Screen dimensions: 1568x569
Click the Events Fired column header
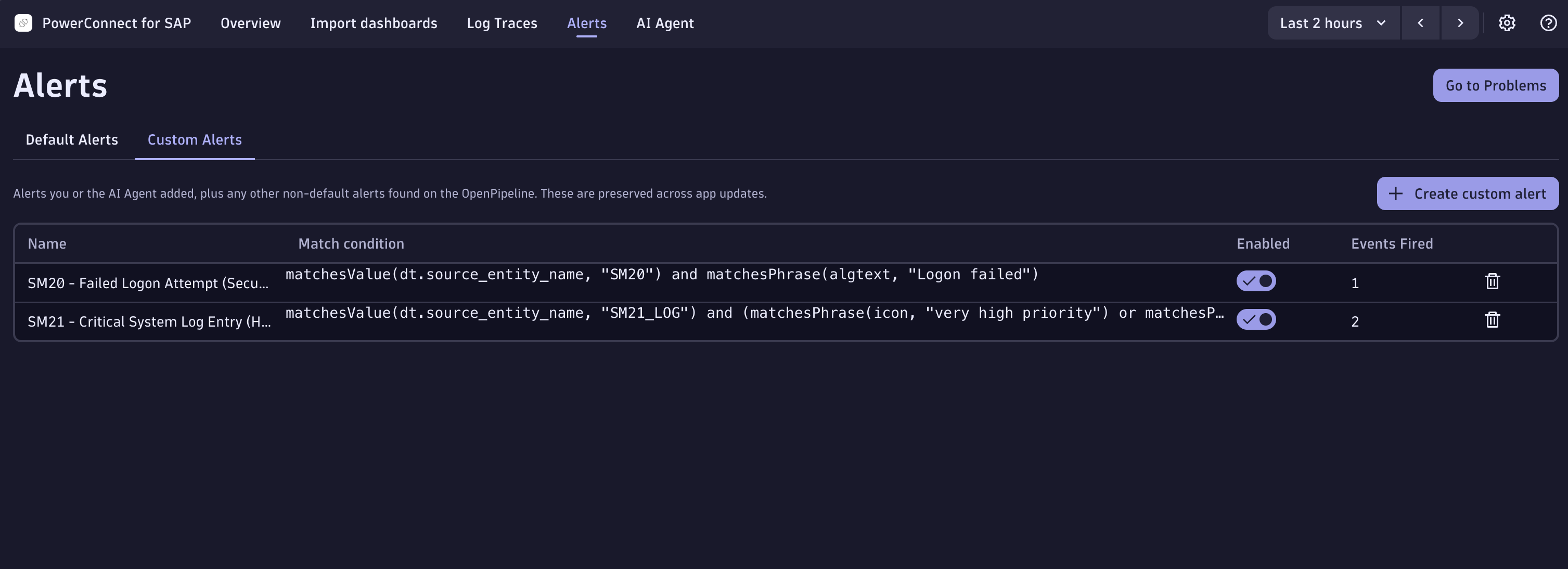coord(1392,243)
